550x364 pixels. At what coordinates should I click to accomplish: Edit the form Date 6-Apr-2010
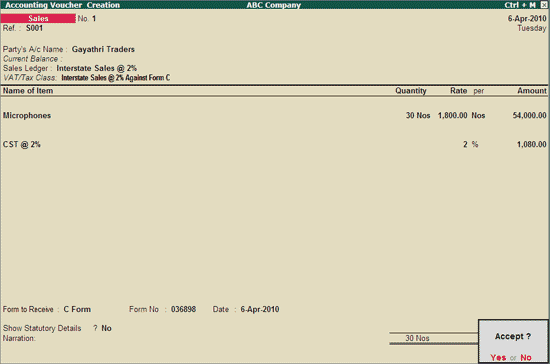click(x=260, y=309)
